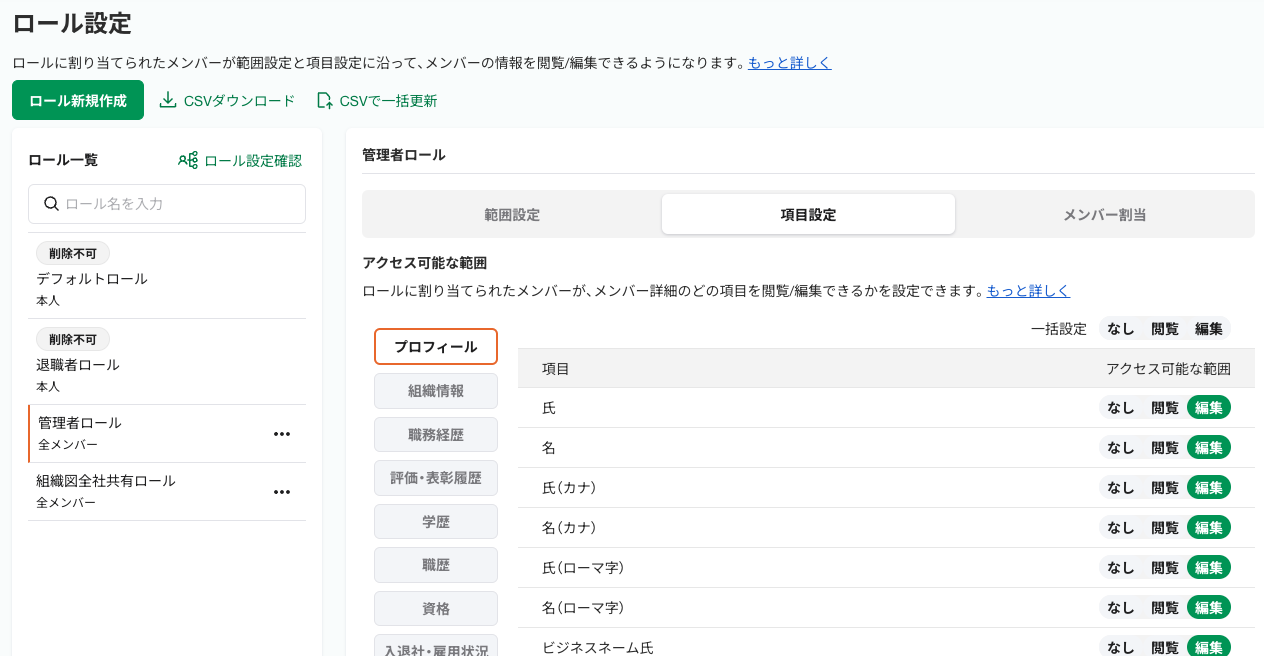Set 氏 row access to なし
1264x656 pixels.
[1121, 407]
